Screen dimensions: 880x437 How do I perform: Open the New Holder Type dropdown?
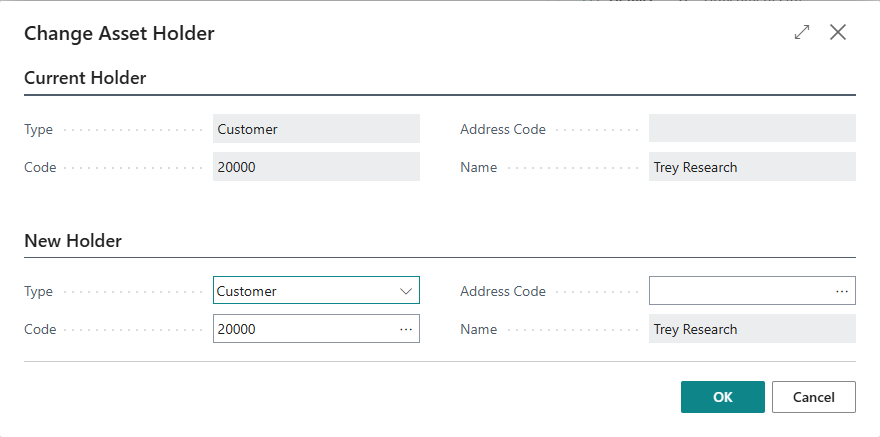[406, 291]
